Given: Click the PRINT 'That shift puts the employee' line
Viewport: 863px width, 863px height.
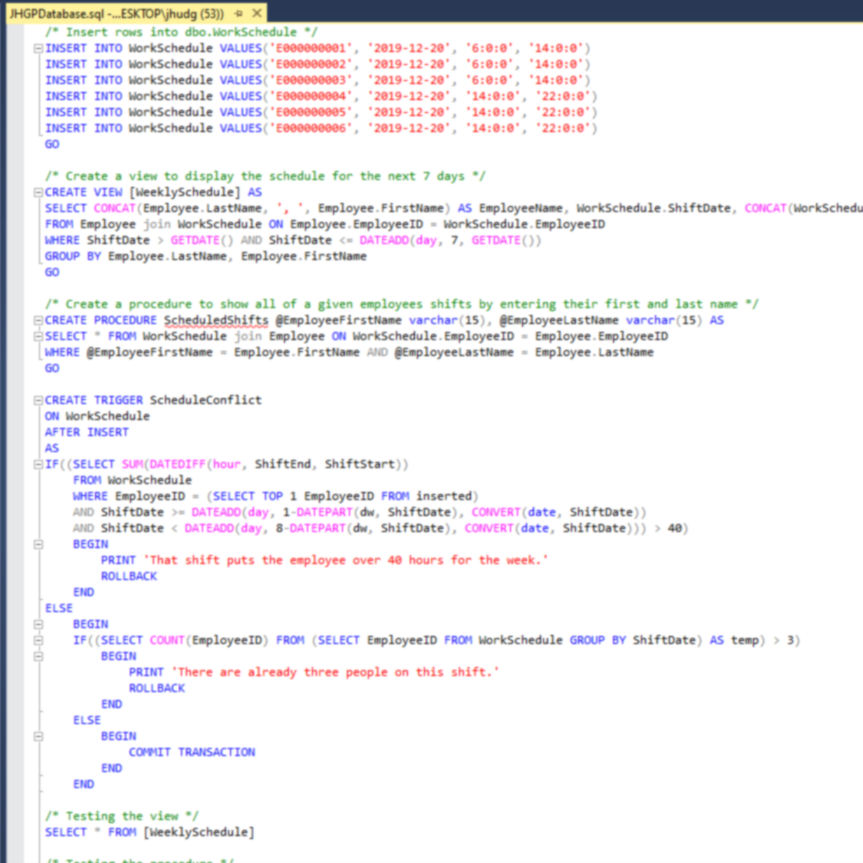Looking at the screenshot, I should [x=325, y=560].
